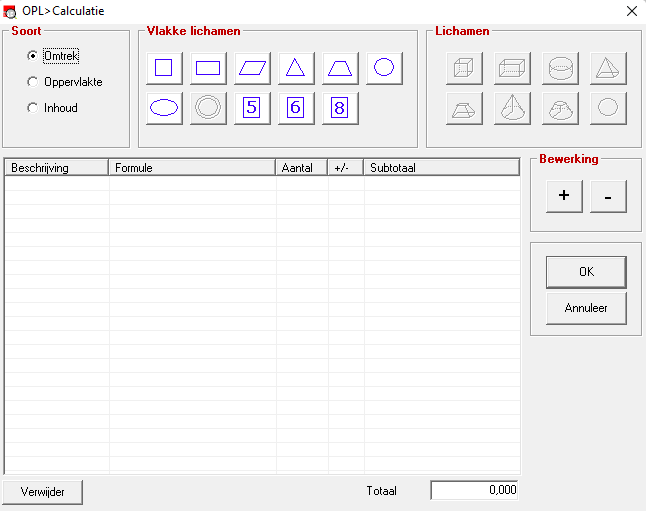This screenshot has width=646, height=511.
Task: Click the truncated cone body icon
Action: [560, 108]
